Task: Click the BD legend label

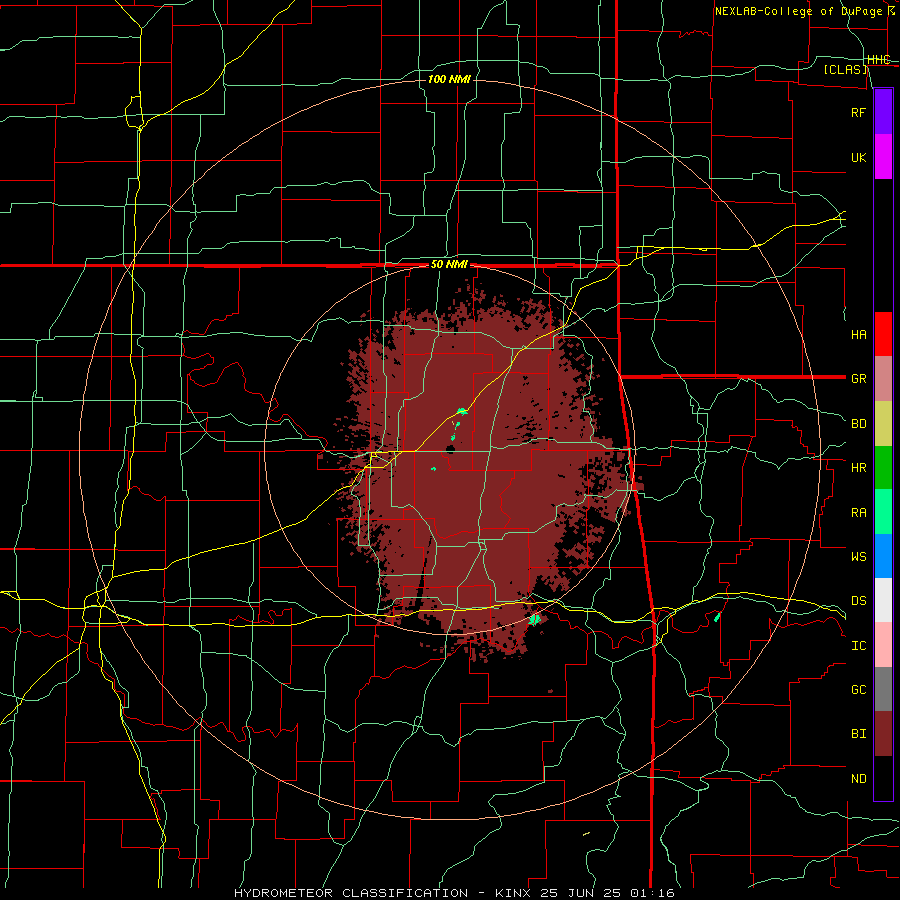Action: click(858, 424)
